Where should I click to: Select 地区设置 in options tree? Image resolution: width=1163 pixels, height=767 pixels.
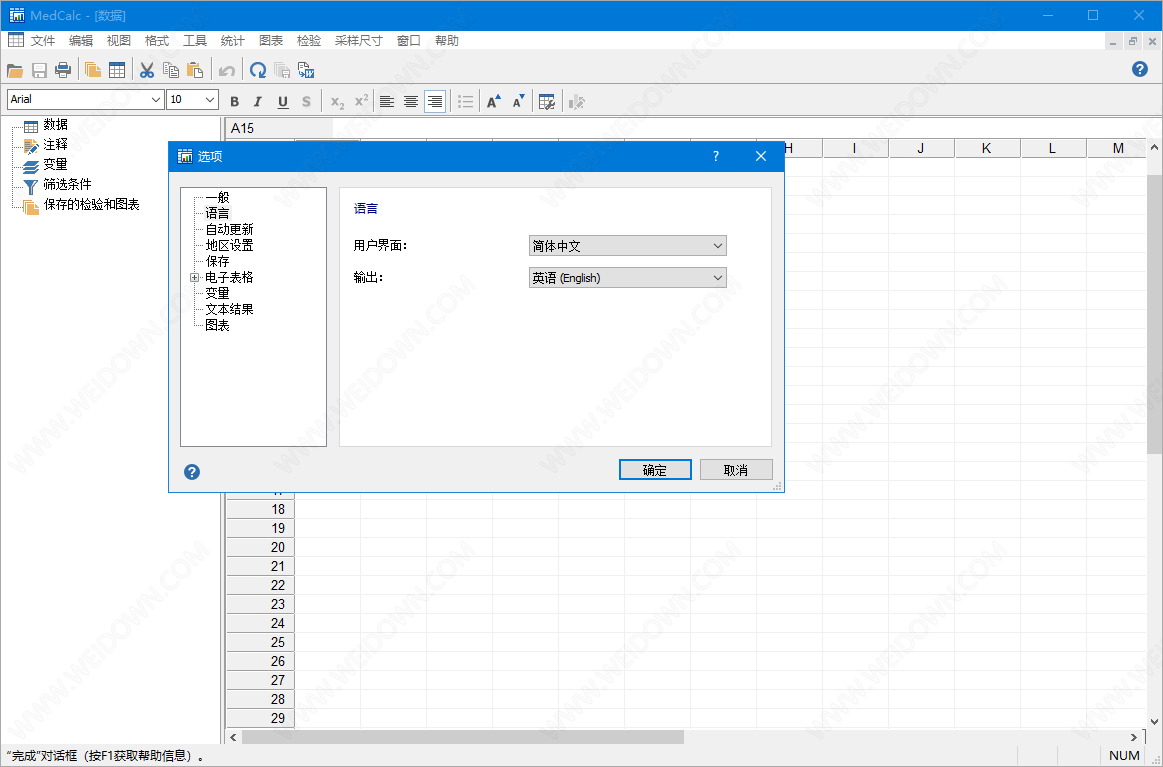229,246
